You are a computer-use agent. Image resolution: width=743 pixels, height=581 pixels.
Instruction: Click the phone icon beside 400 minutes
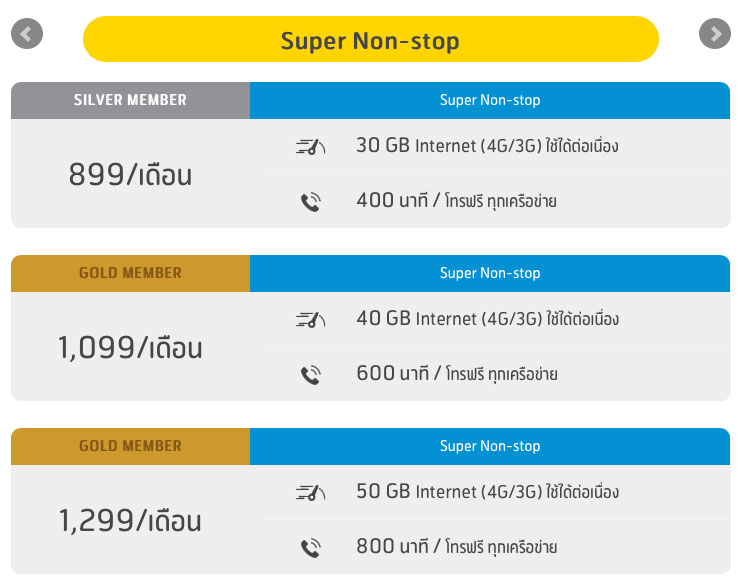(311, 201)
